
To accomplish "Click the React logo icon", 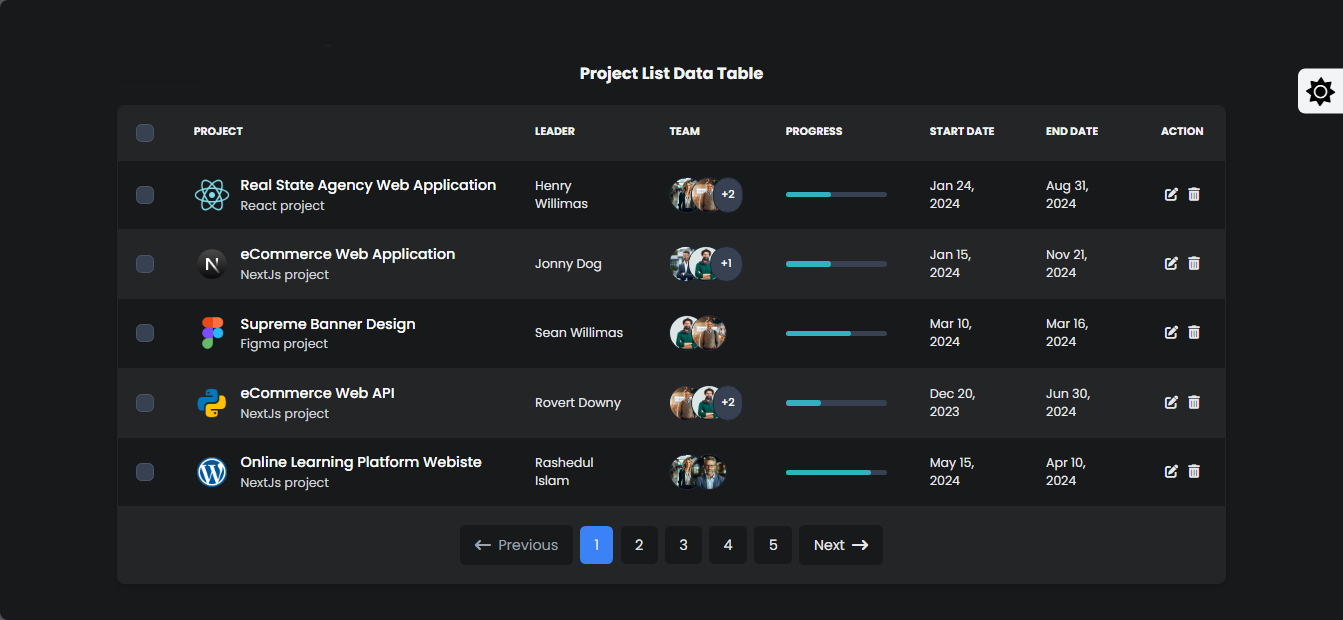I will pos(212,195).
